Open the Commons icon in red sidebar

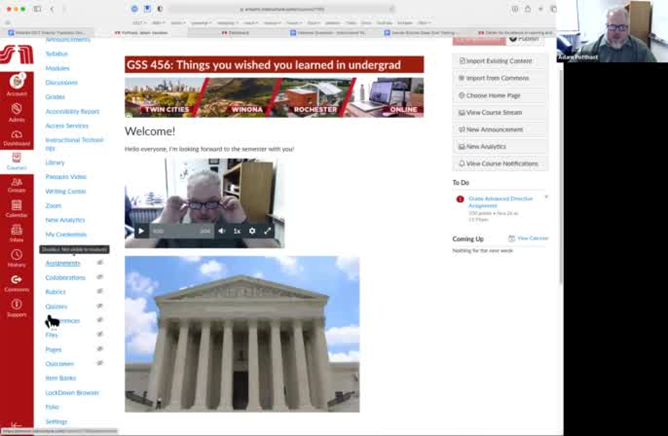pos(17,283)
